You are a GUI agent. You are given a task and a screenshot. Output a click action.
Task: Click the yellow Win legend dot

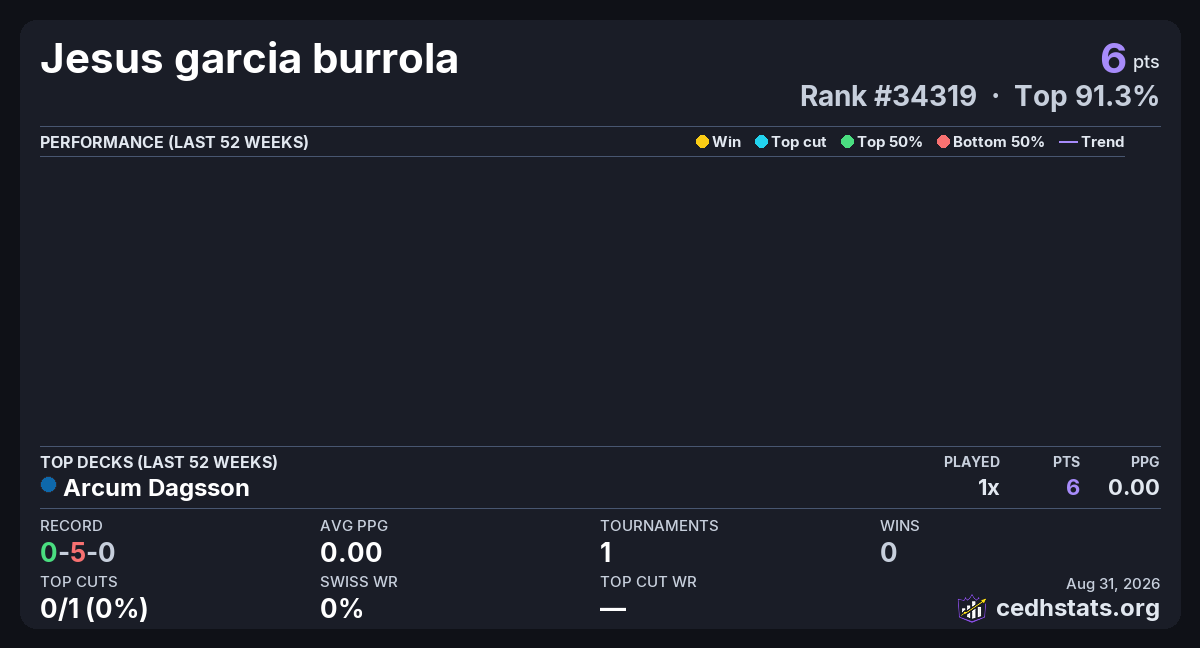[x=702, y=142]
